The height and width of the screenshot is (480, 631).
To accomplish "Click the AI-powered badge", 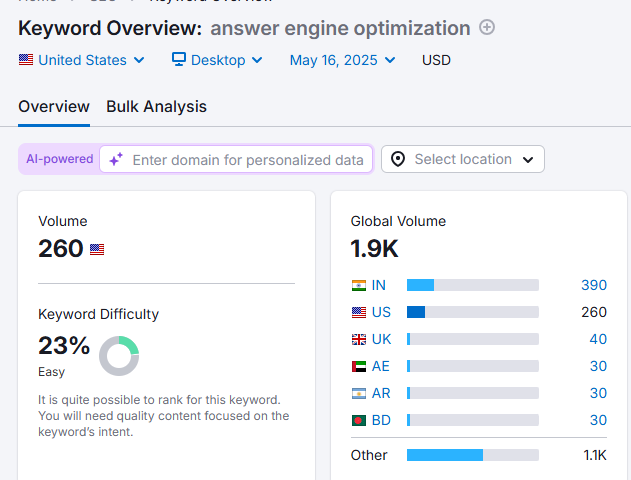I will [x=60, y=159].
